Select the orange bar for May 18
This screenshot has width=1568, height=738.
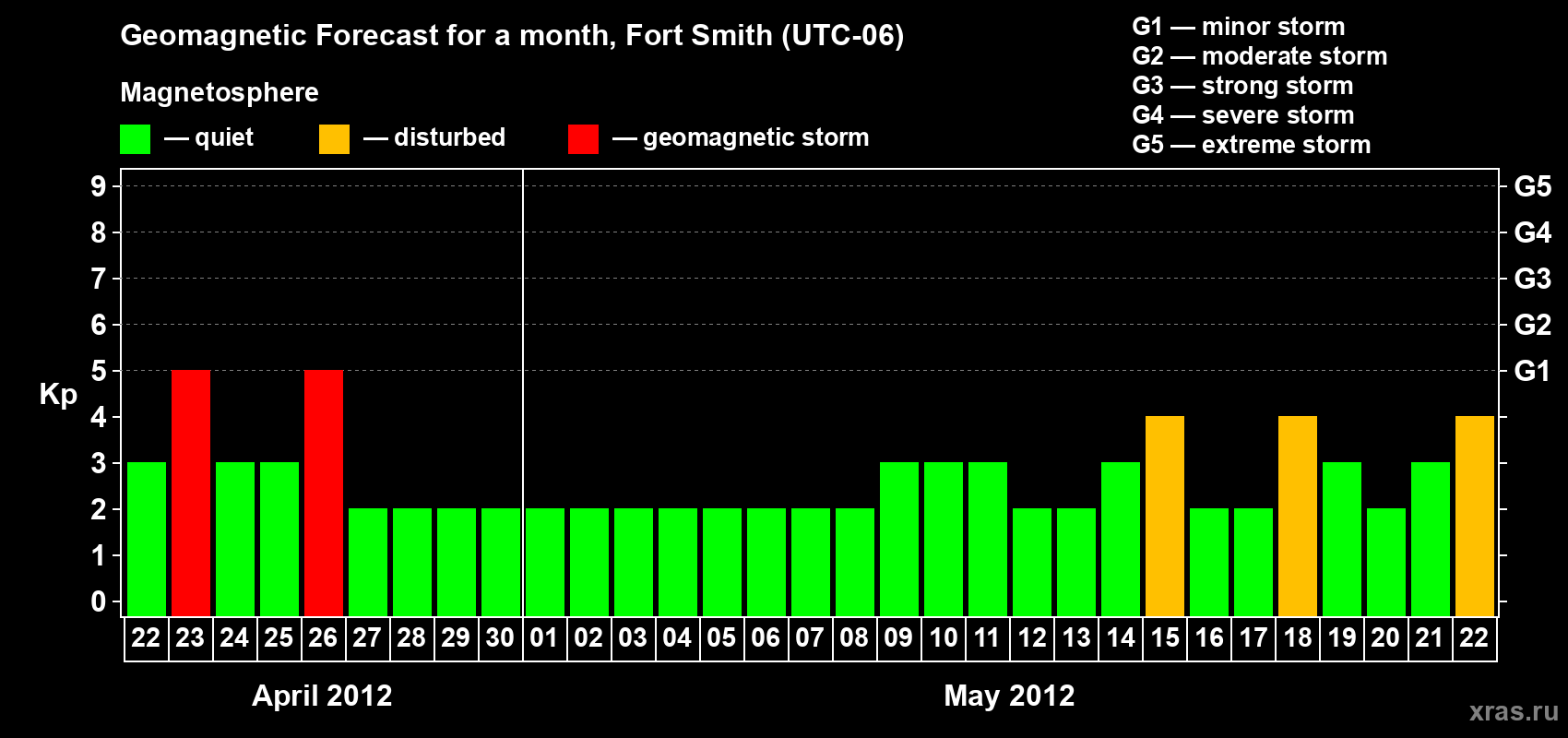coord(1298,517)
